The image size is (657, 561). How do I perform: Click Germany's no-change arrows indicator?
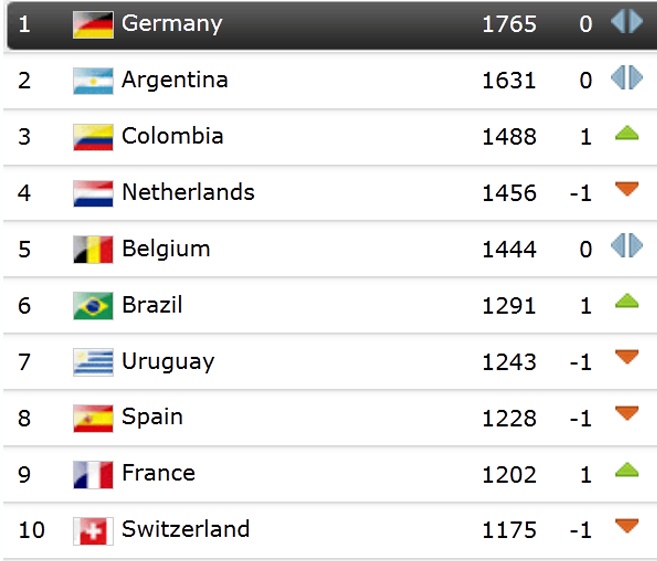tap(627, 21)
